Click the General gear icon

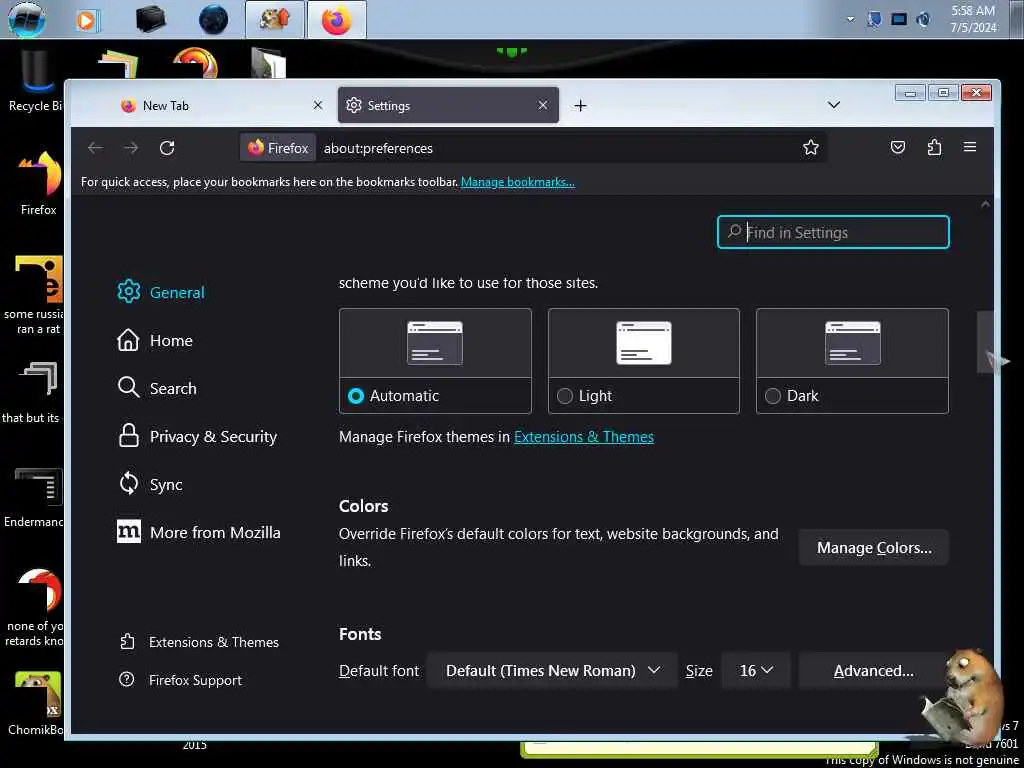coord(129,292)
